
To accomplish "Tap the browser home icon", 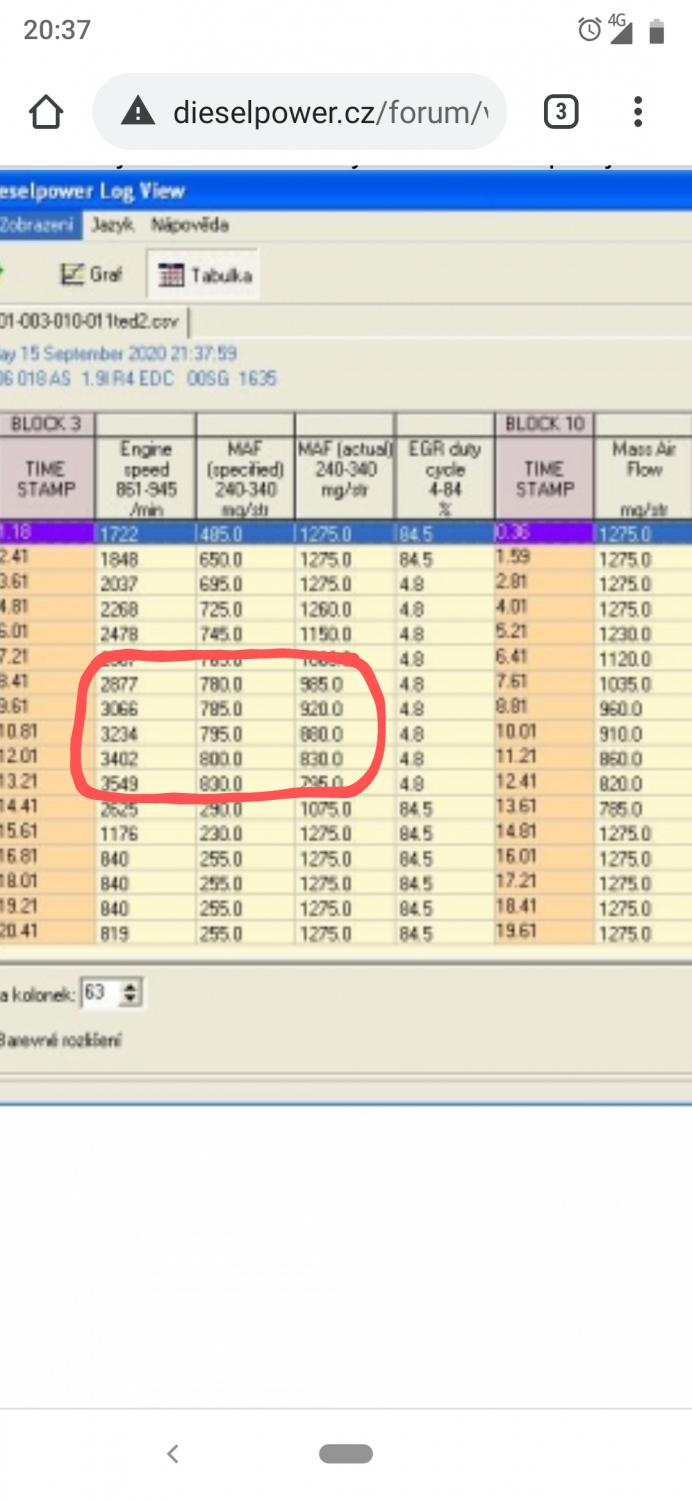I will click(x=46, y=113).
